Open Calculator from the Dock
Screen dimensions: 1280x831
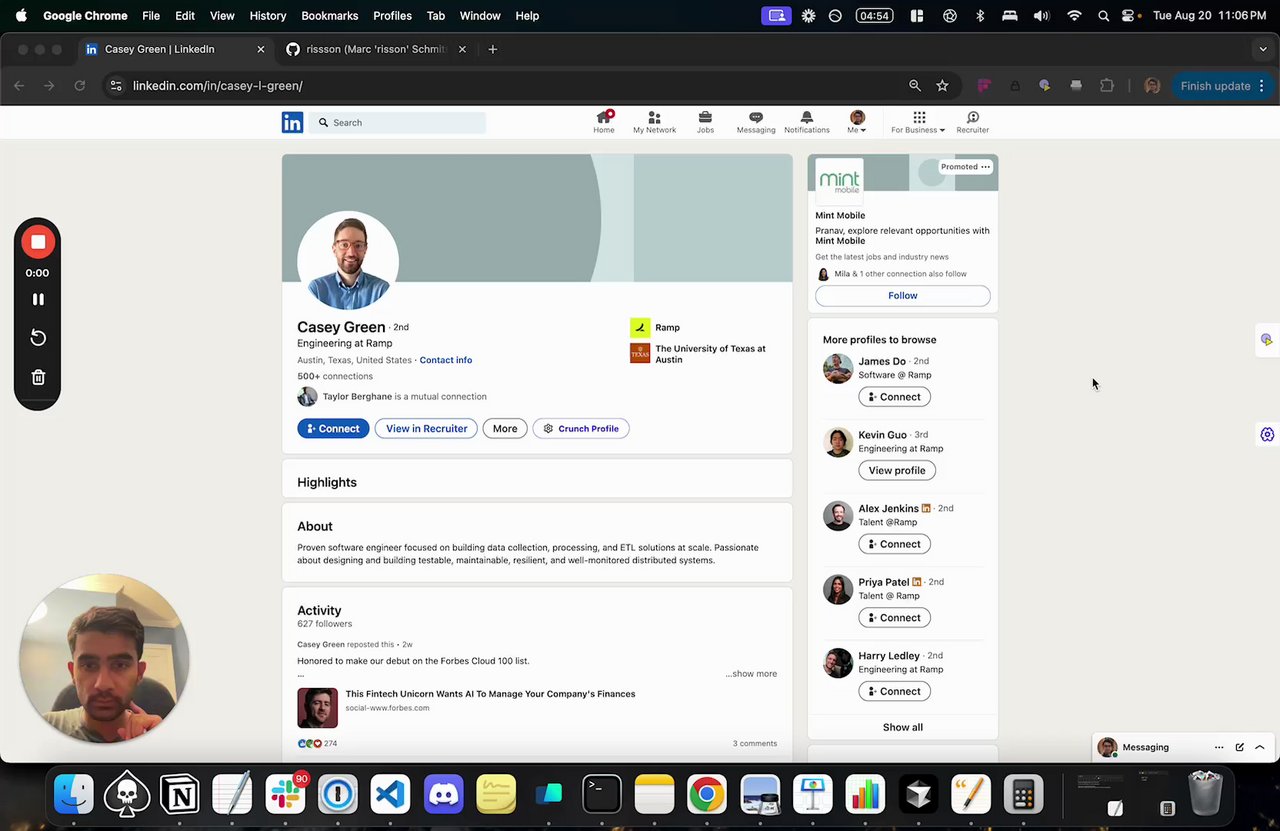tap(1023, 795)
